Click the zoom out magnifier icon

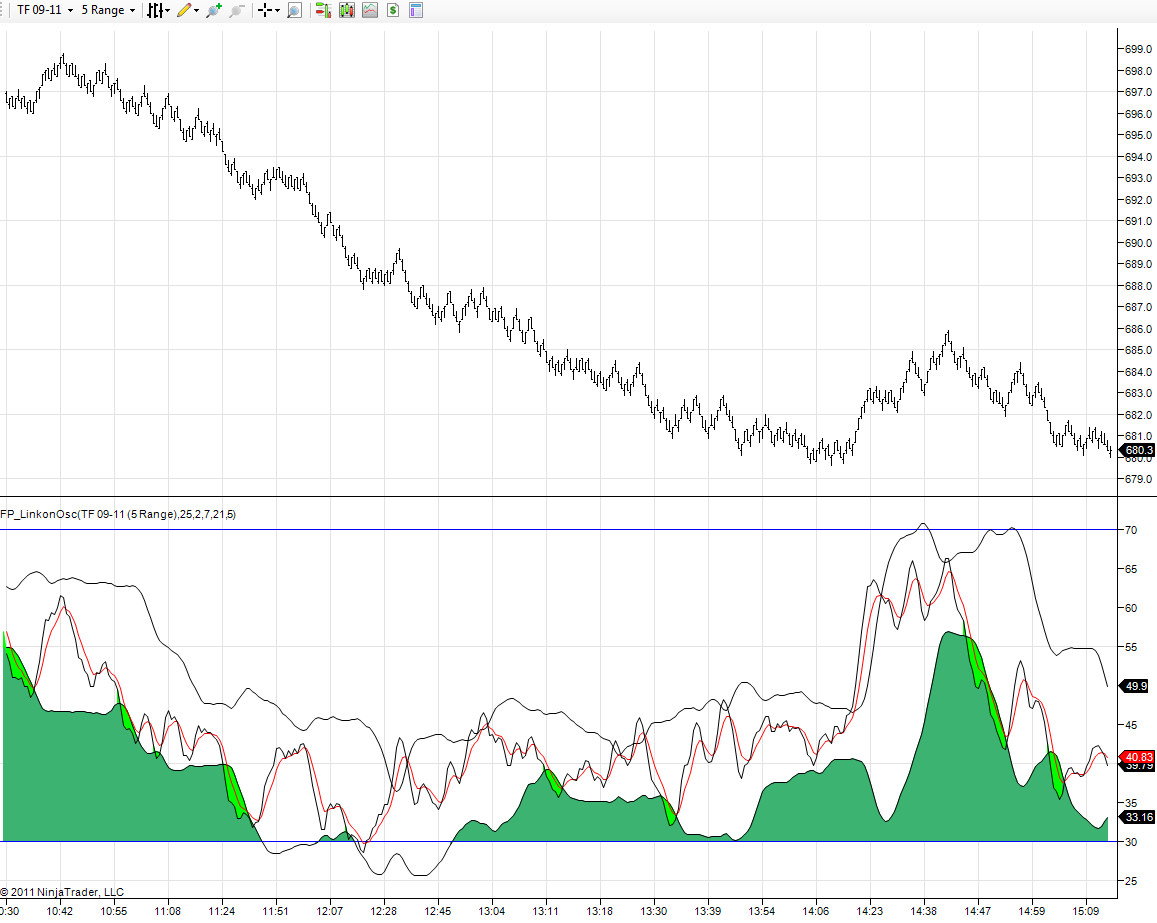point(236,10)
